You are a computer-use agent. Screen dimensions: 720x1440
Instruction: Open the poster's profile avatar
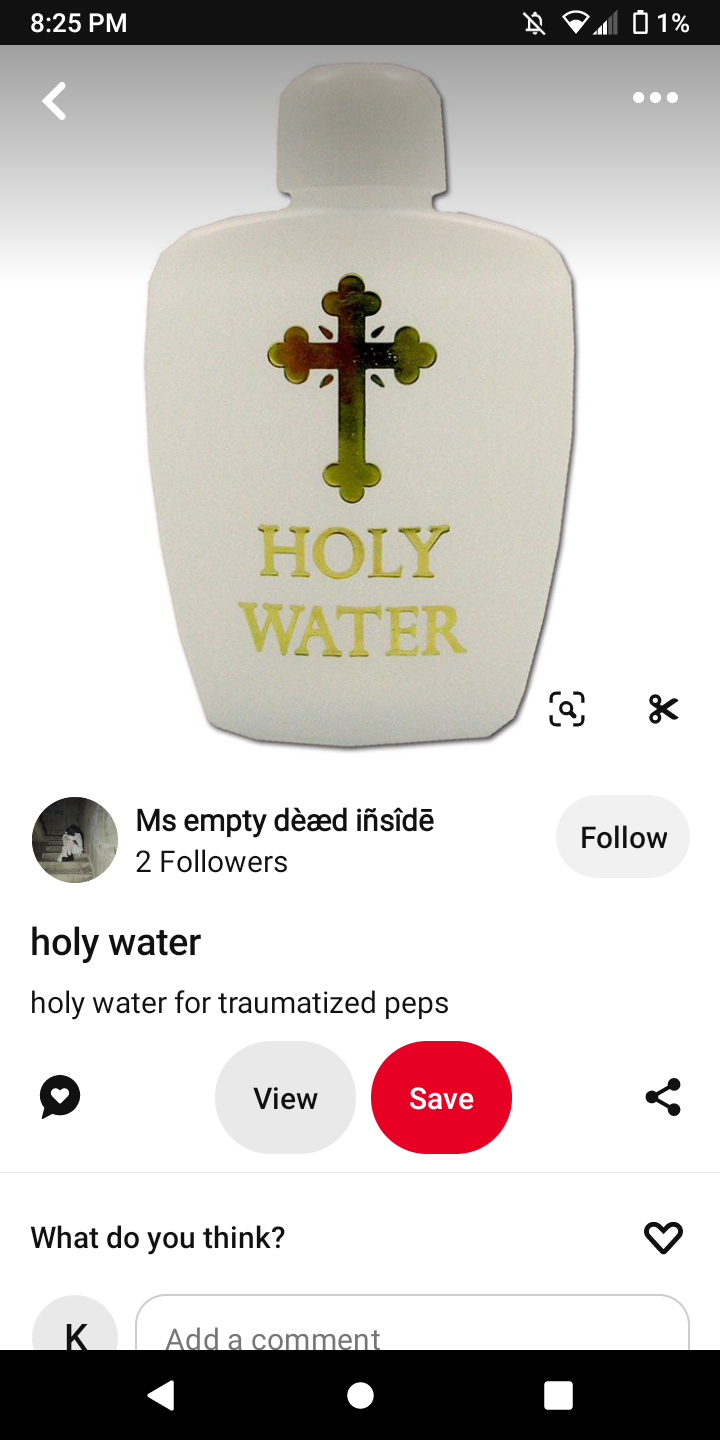[x=75, y=840]
